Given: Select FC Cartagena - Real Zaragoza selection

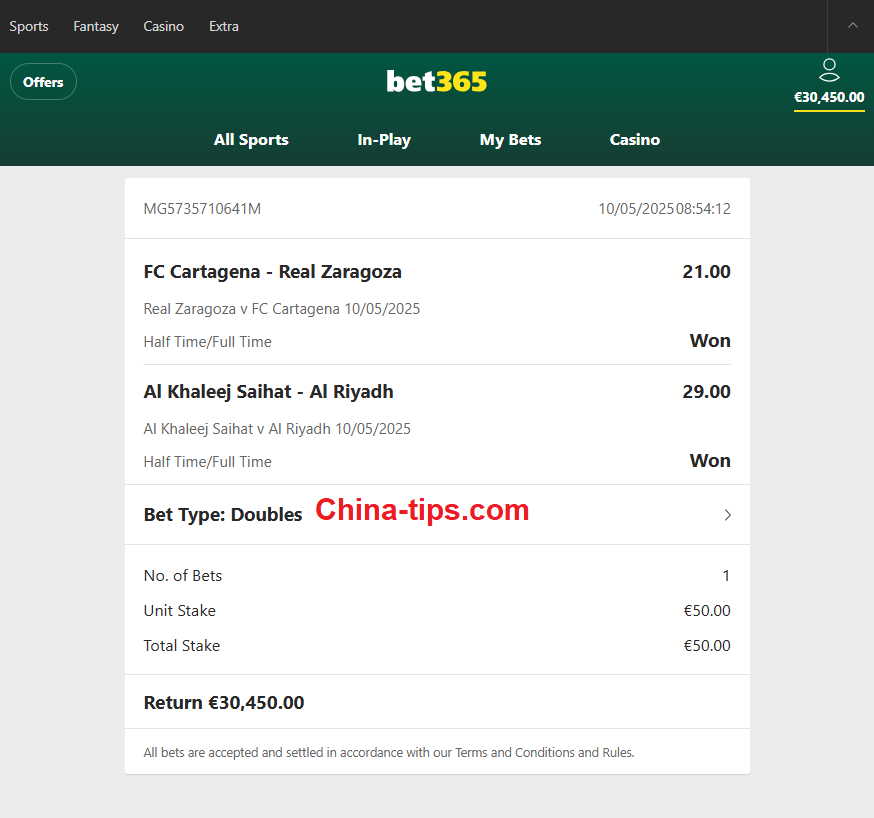Looking at the screenshot, I should click(273, 272).
